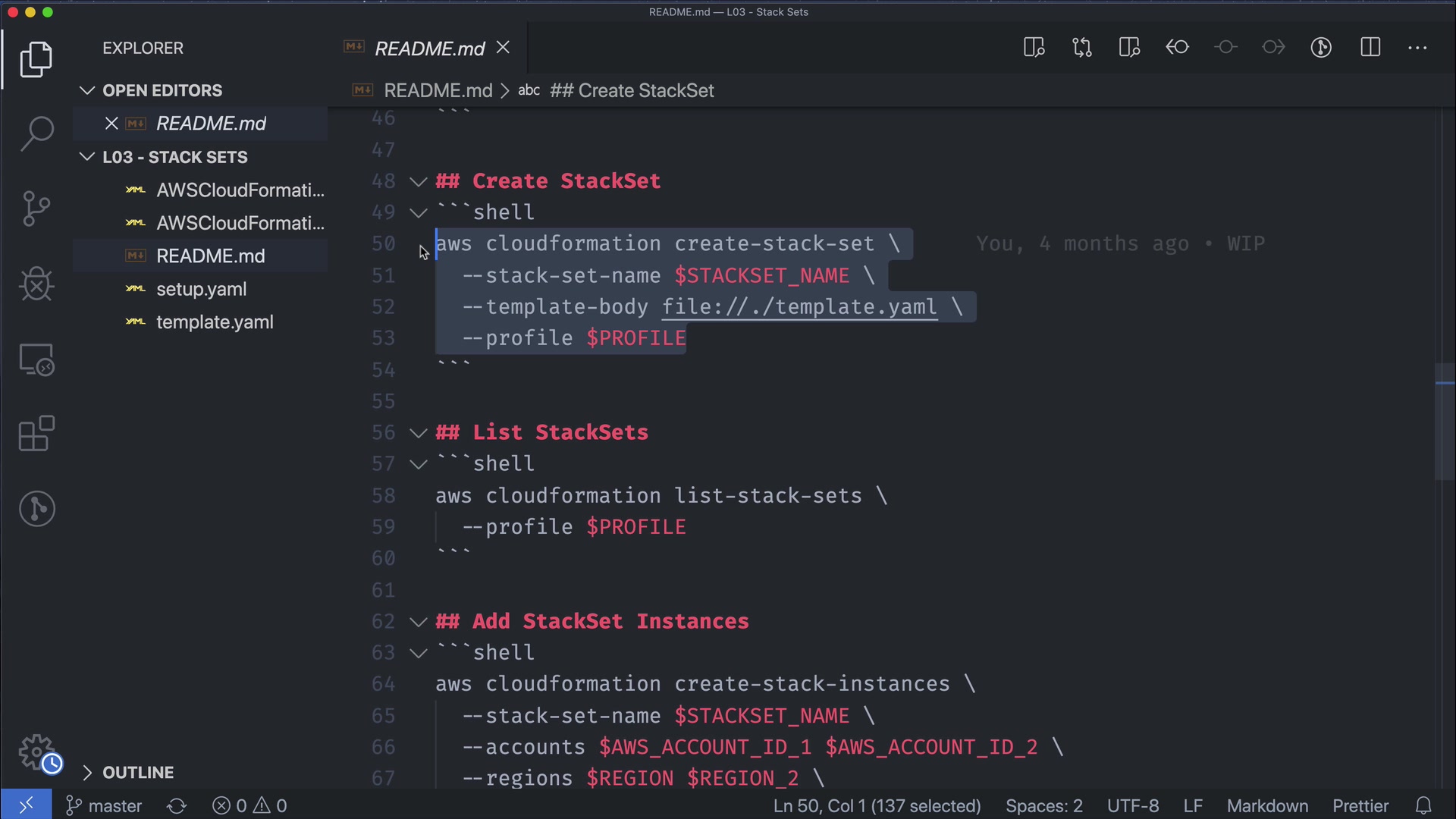Click the Split Editor Right icon
The height and width of the screenshot is (819, 1456).
coord(1370,48)
